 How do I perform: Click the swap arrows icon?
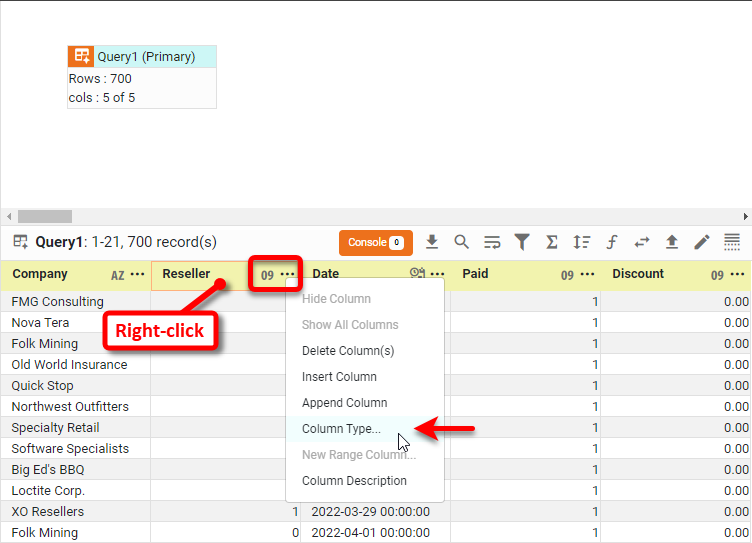point(642,242)
